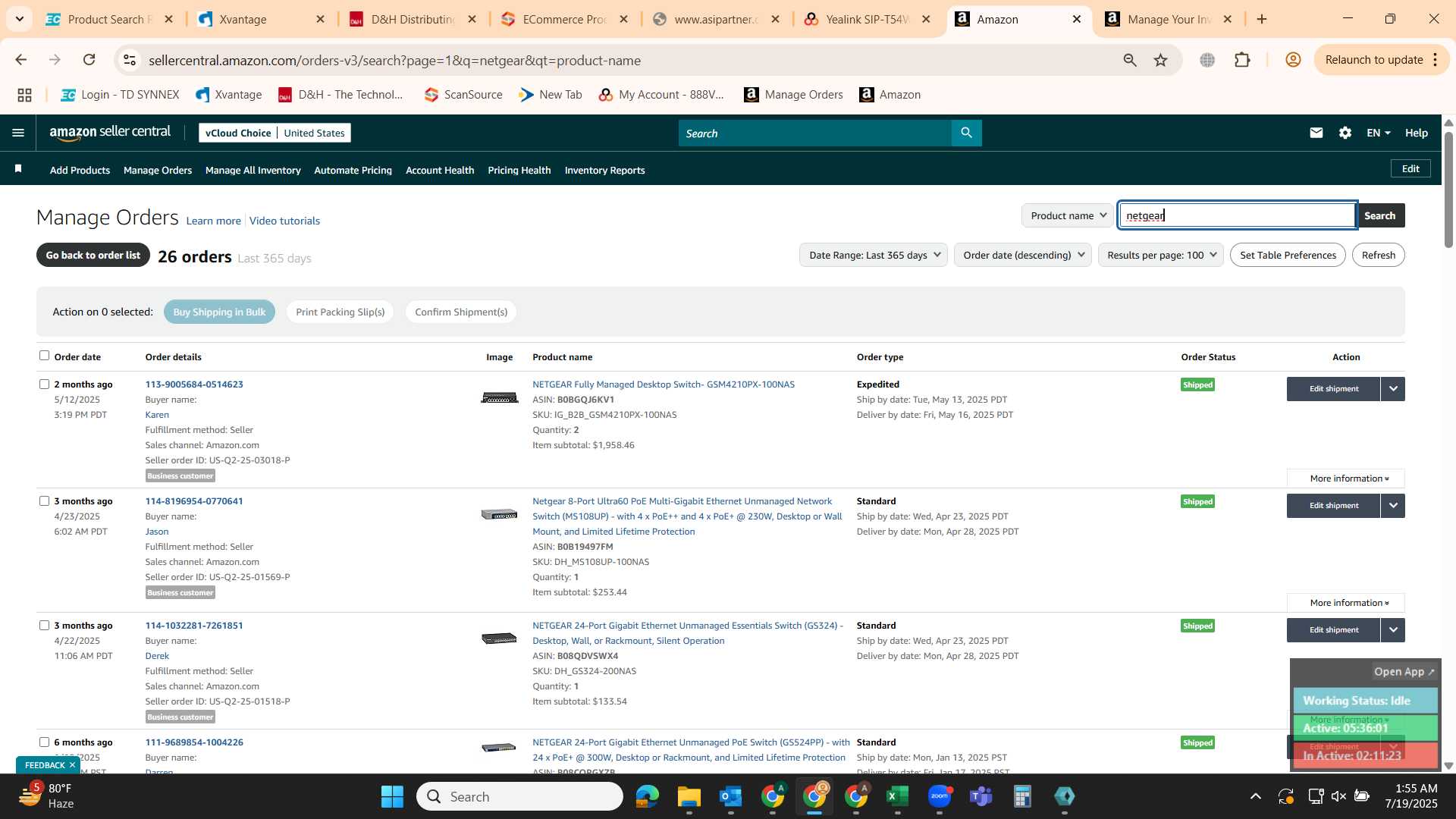1456x819 pixels.
Task: Select order 114-8196954-0770641 checkbox
Action: 44,501
